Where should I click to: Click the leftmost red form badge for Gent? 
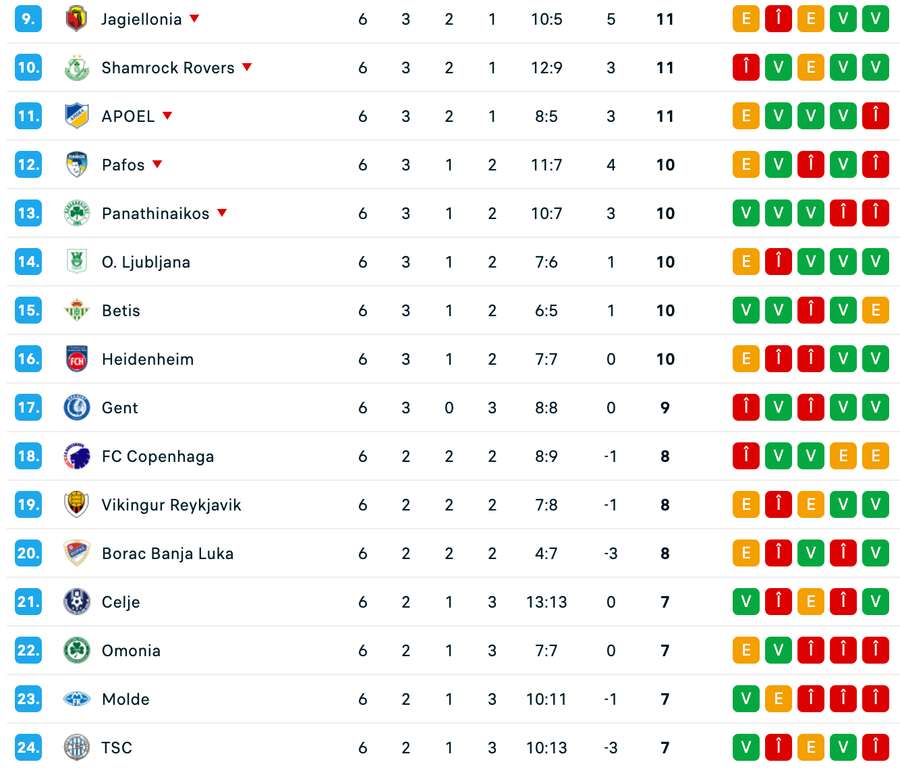click(x=746, y=408)
